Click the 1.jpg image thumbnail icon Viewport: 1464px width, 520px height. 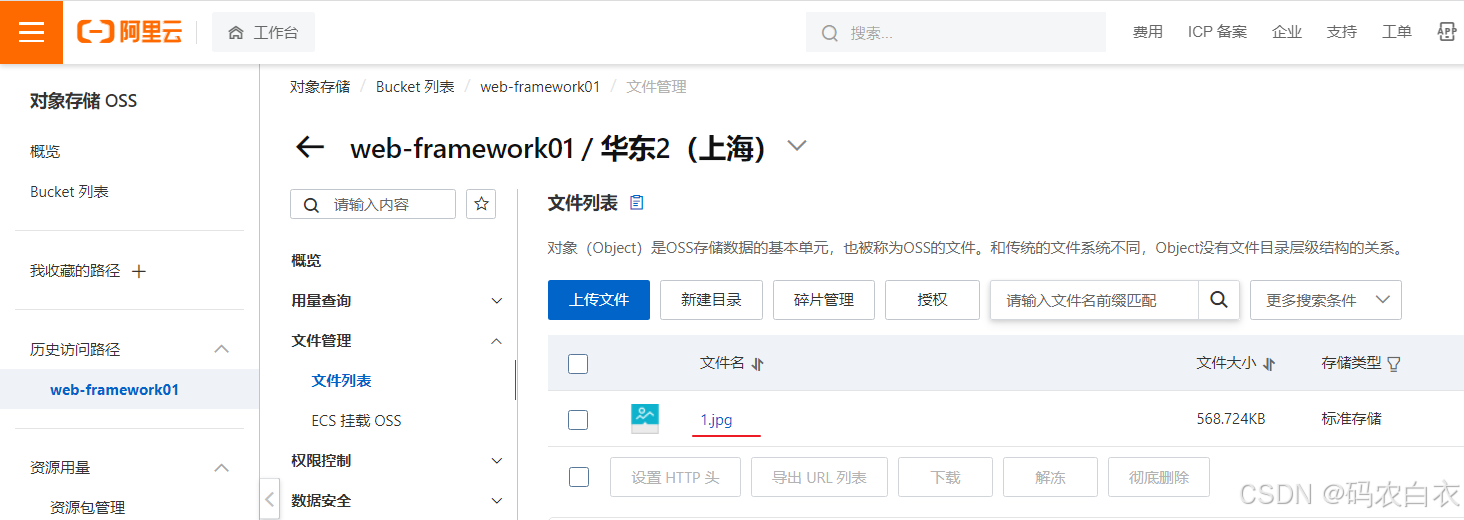[645, 418]
